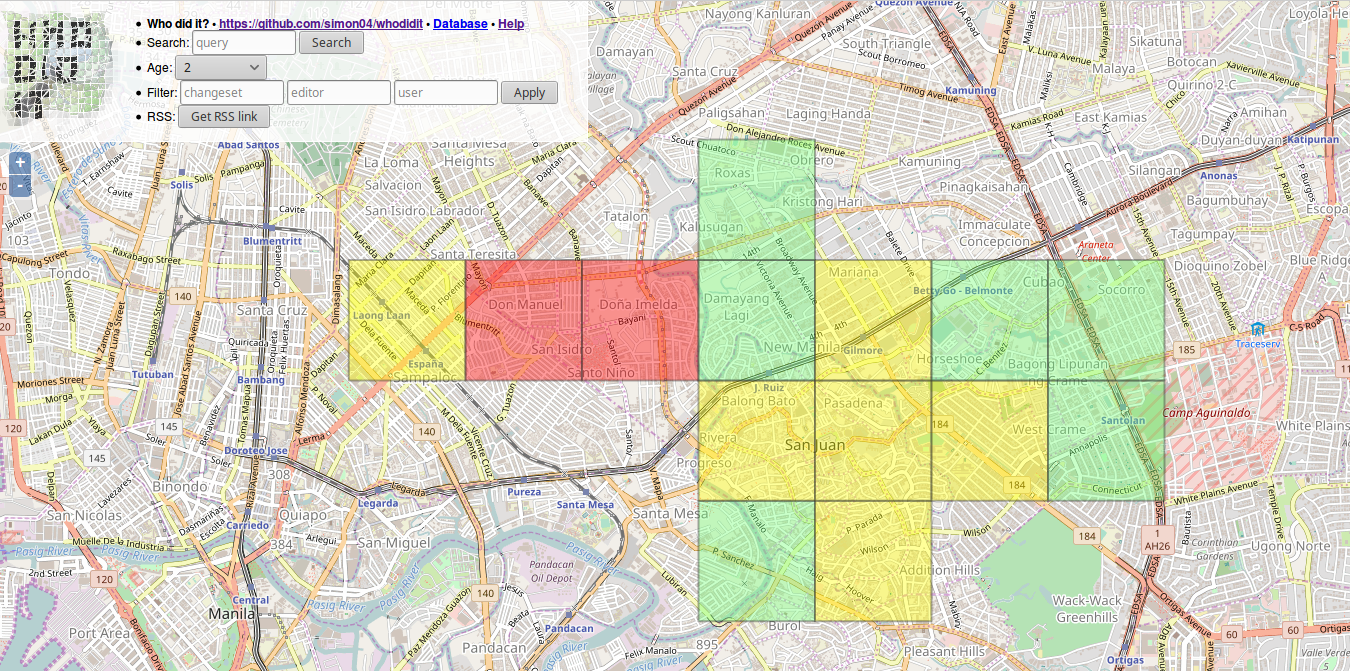Click the Legarda station label
The width and height of the screenshot is (1350, 671).
(378, 503)
